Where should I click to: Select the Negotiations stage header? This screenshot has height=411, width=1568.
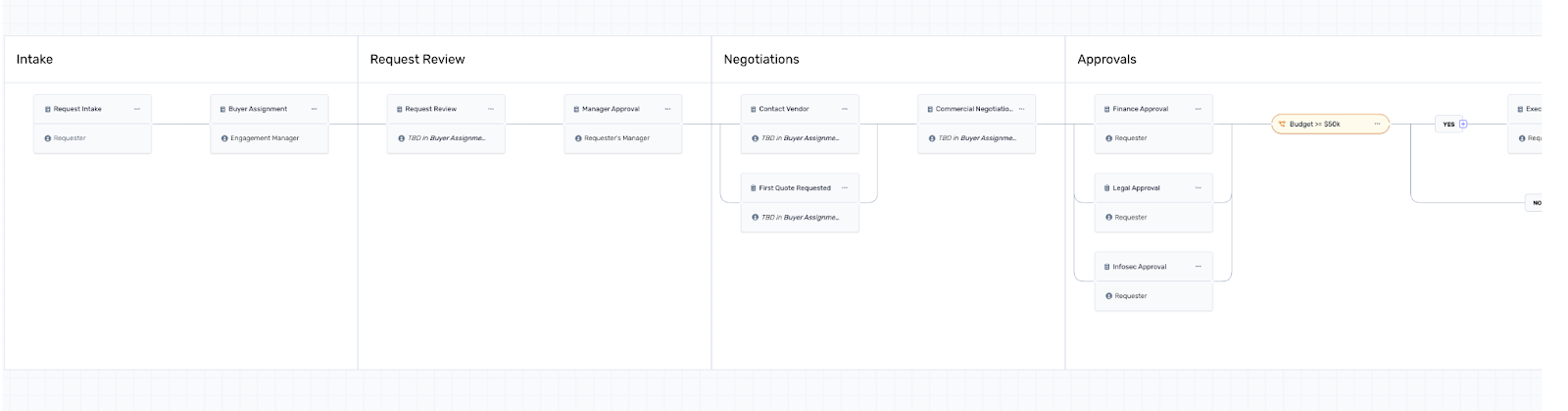[761, 60]
